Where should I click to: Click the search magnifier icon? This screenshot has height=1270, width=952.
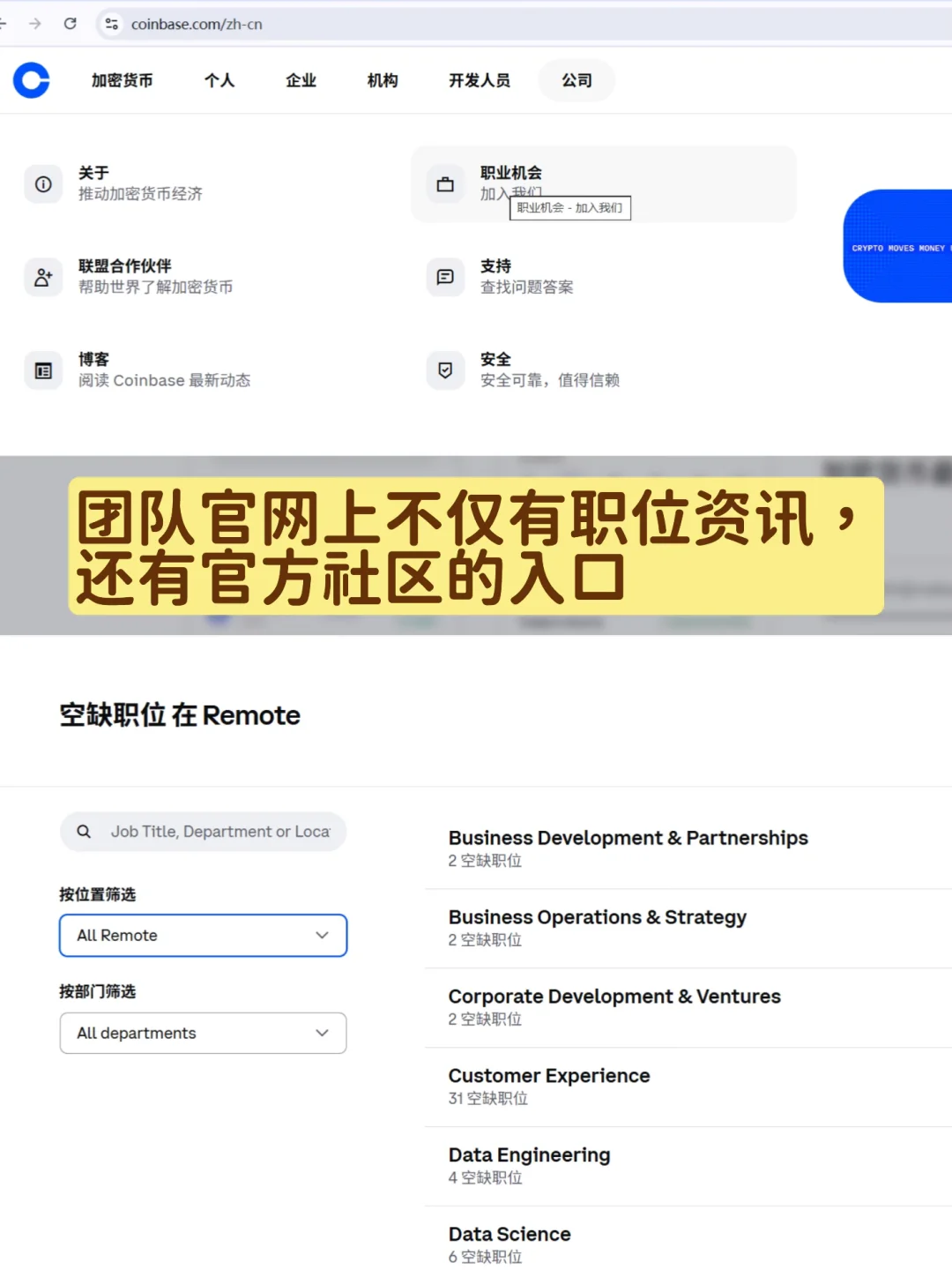[84, 832]
